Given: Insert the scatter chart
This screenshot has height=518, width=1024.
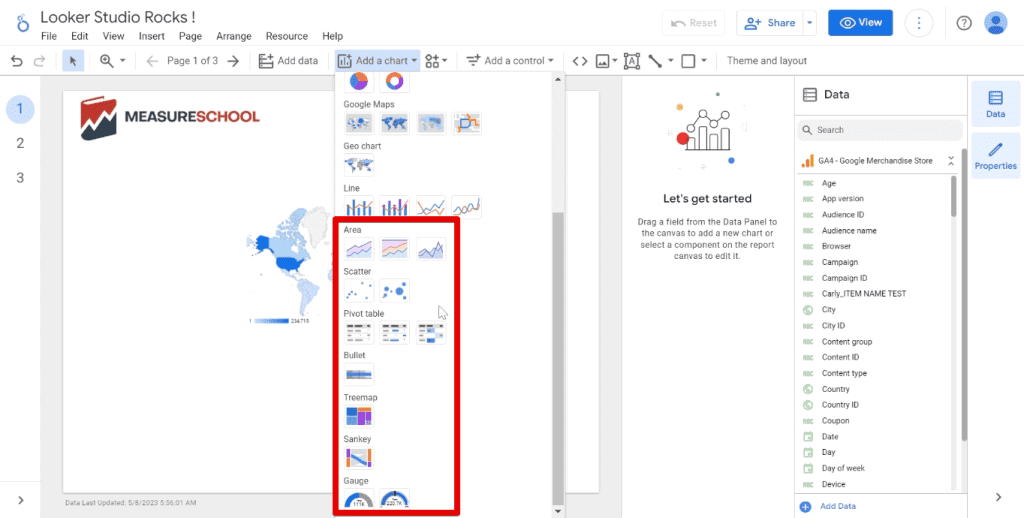Looking at the screenshot, I should pos(359,291).
